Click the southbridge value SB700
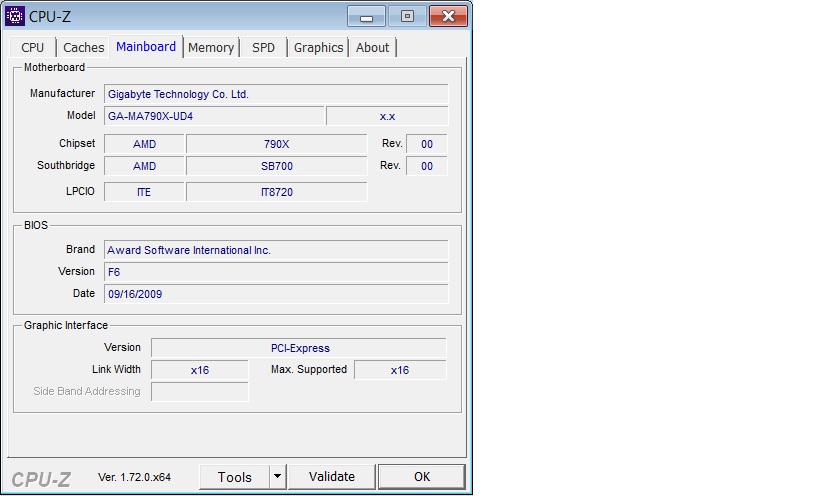The height and width of the screenshot is (496, 838). [277, 166]
